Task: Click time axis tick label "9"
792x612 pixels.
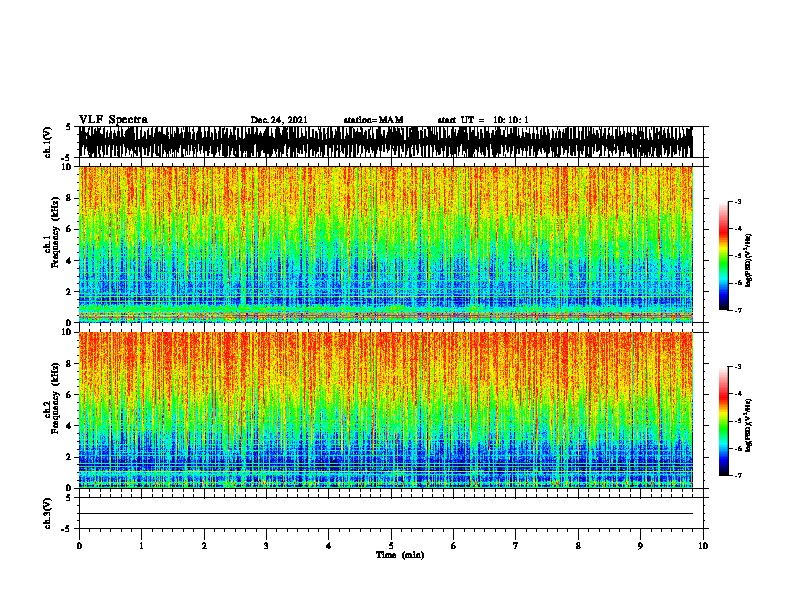Action: (x=640, y=545)
